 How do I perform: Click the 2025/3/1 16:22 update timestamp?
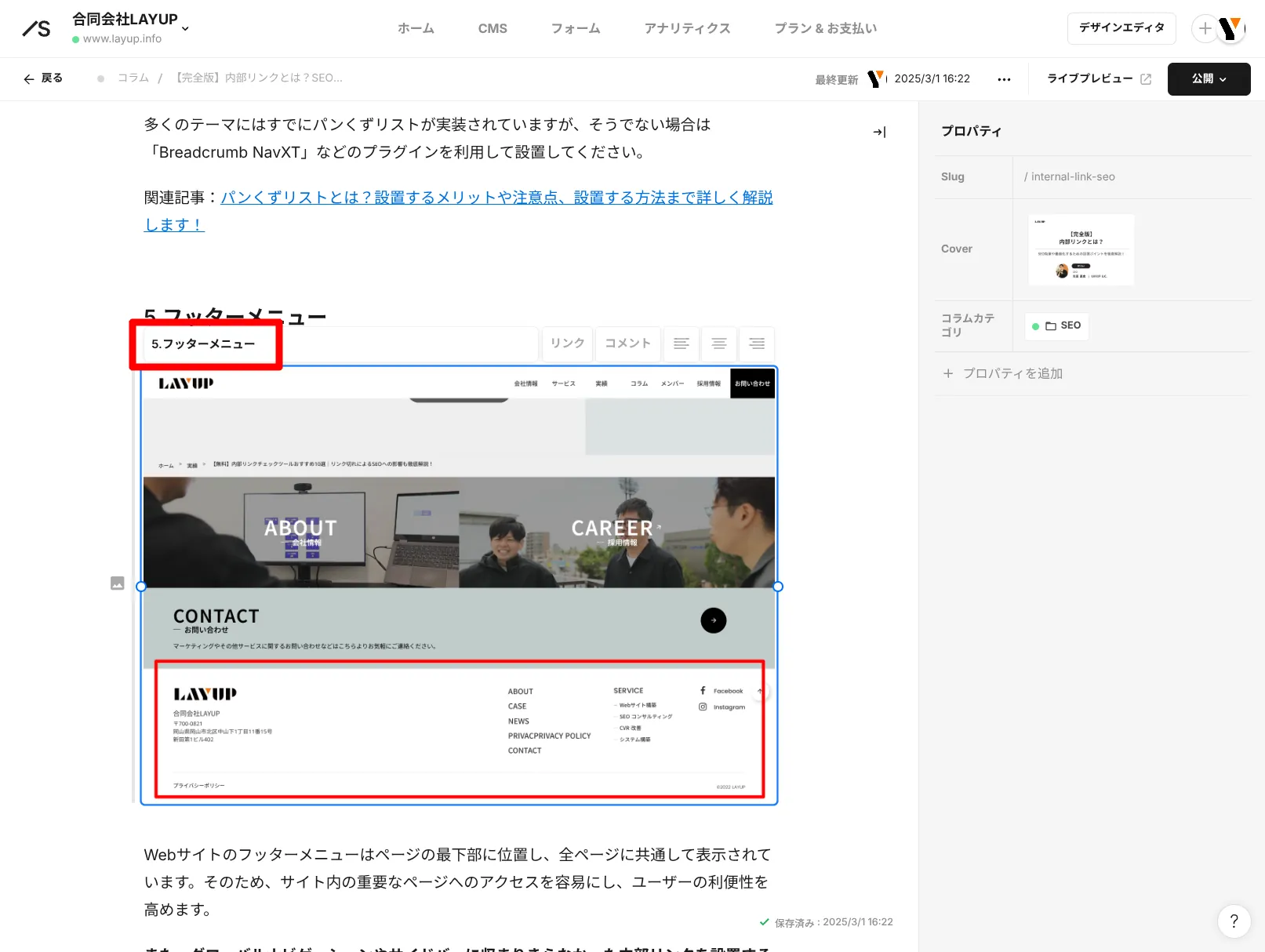[932, 78]
